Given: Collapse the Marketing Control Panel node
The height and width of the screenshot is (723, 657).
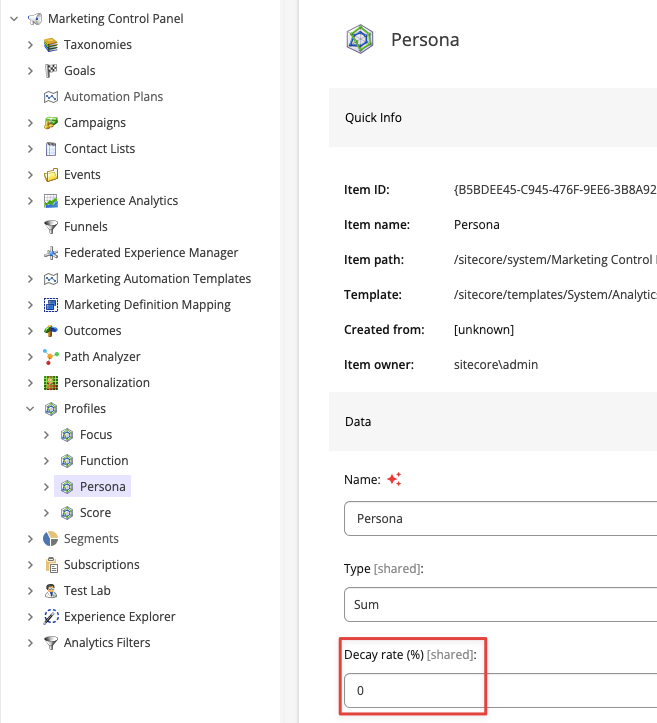Looking at the screenshot, I should coord(14,19).
